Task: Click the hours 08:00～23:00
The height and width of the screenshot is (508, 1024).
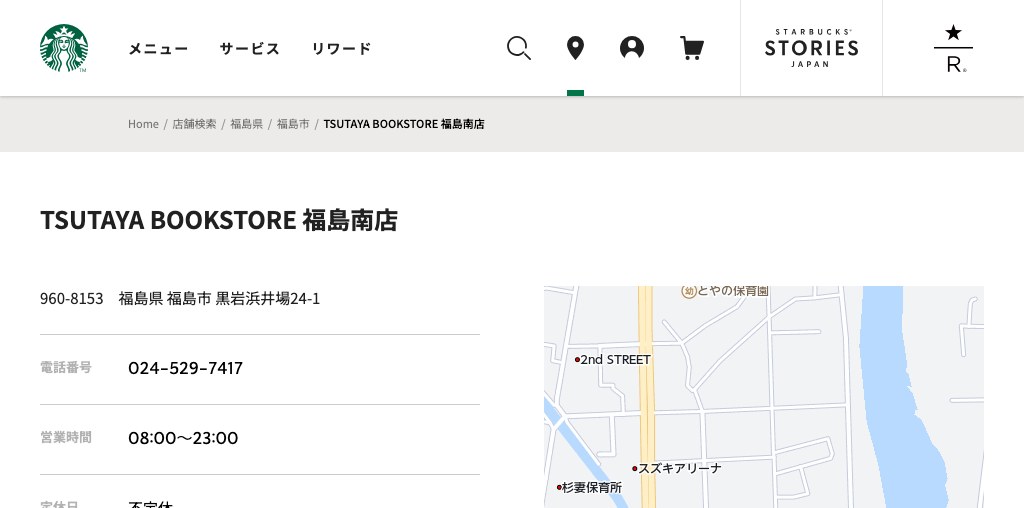Action: [183, 438]
